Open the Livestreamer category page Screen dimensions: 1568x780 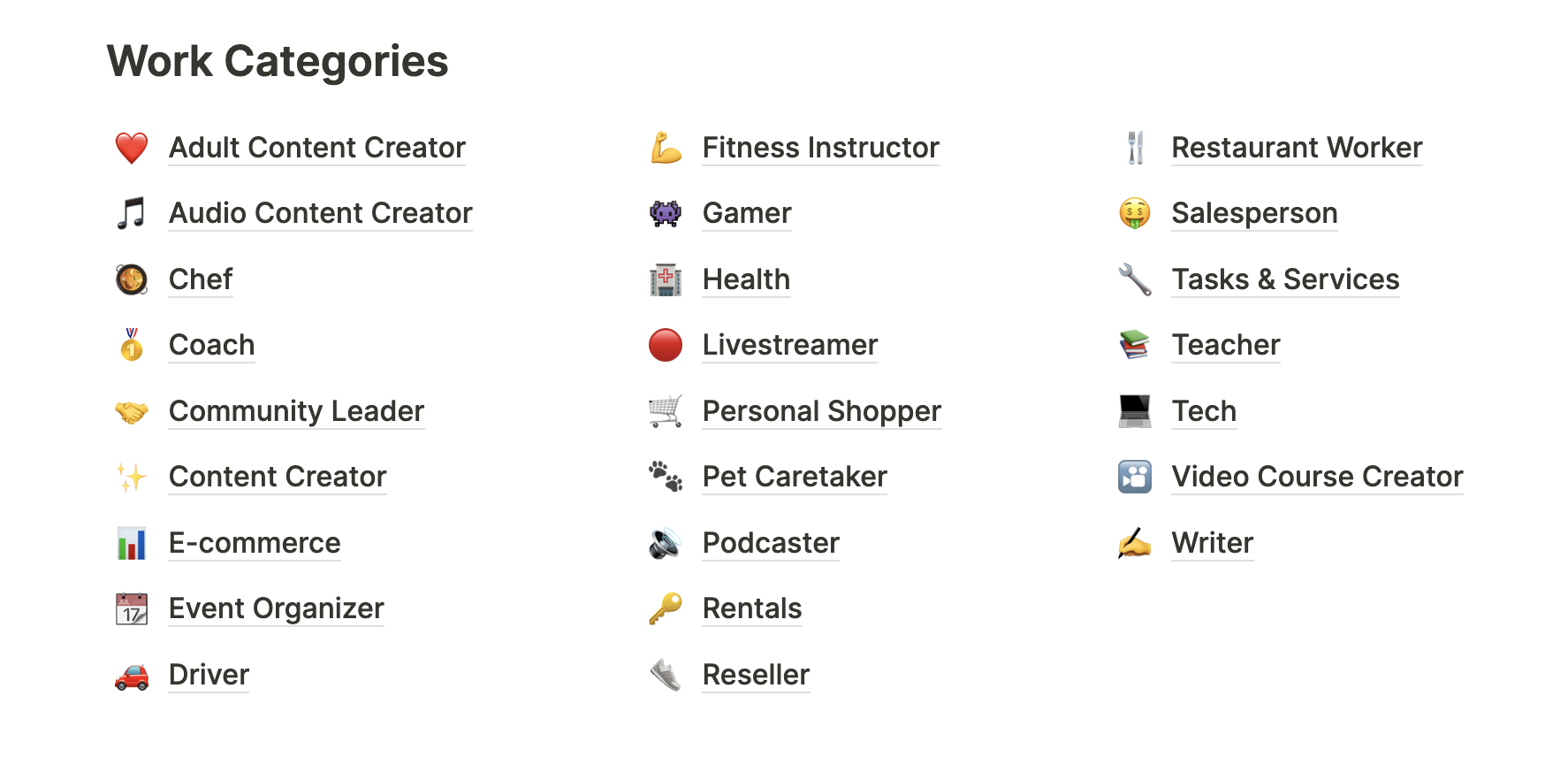789,345
